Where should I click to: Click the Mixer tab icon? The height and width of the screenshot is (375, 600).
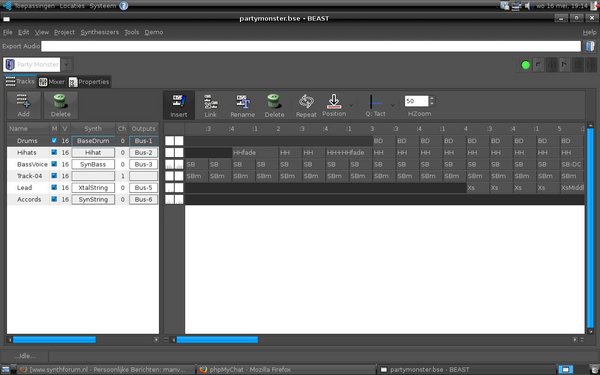click(43, 82)
